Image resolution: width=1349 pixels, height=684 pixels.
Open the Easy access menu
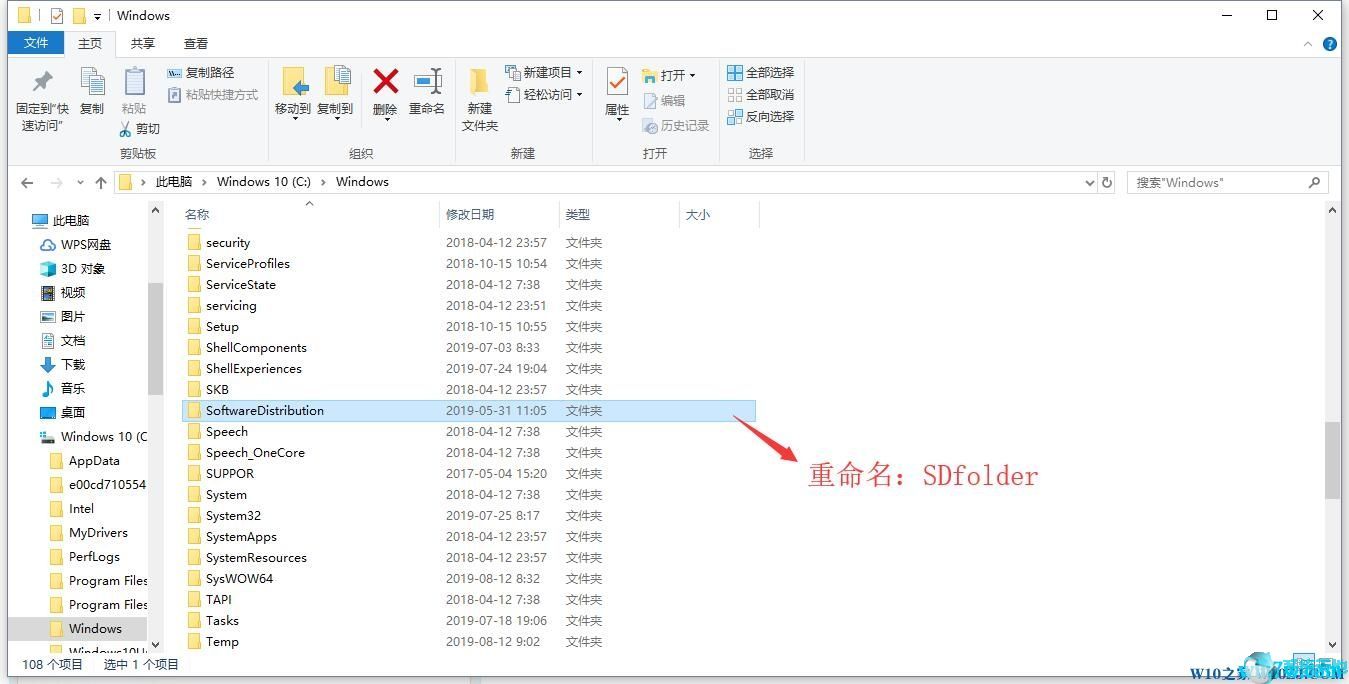(544, 95)
